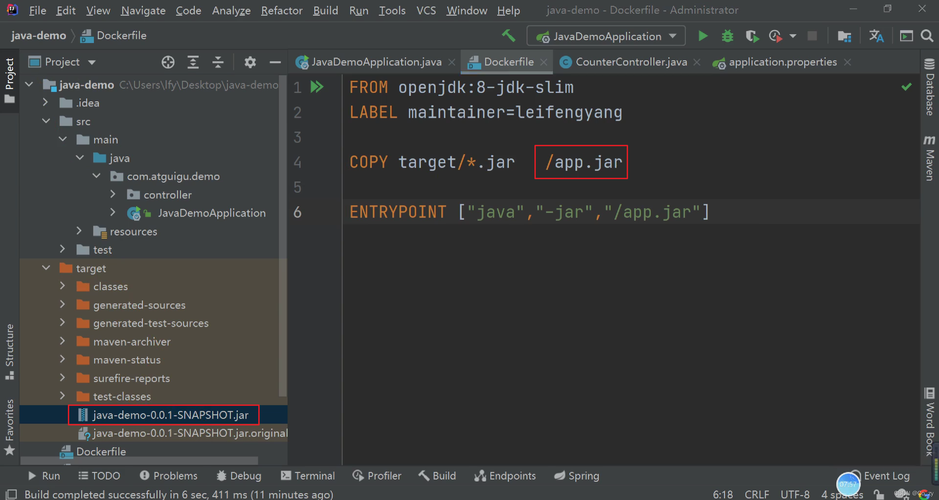The height and width of the screenshot is (500, 939).
Task: Switch to CounterController.java tab
Action: pos(631,62)
